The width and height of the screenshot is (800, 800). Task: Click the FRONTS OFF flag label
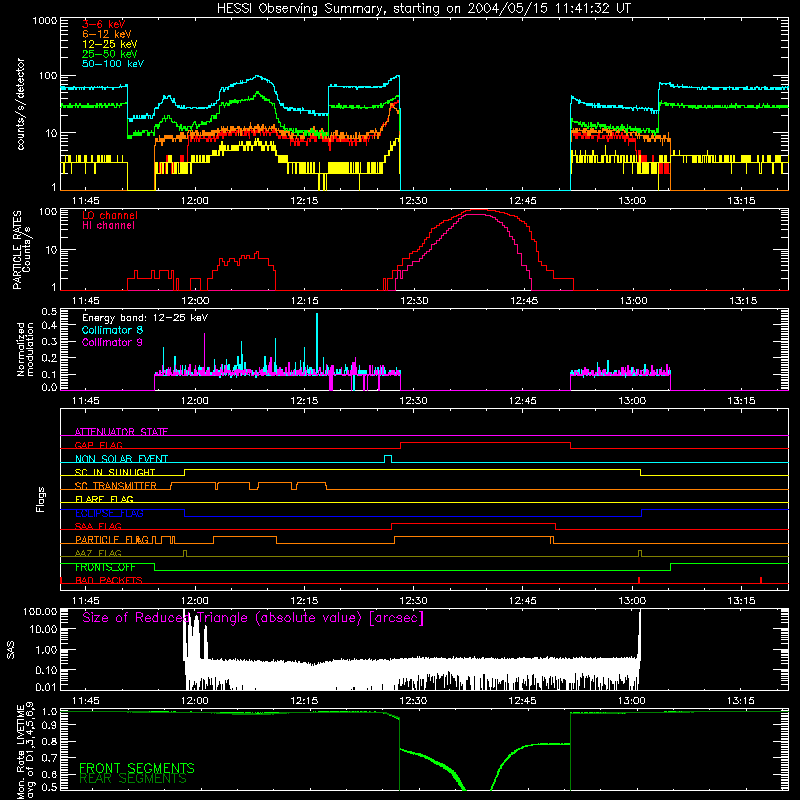pos(105,567)
